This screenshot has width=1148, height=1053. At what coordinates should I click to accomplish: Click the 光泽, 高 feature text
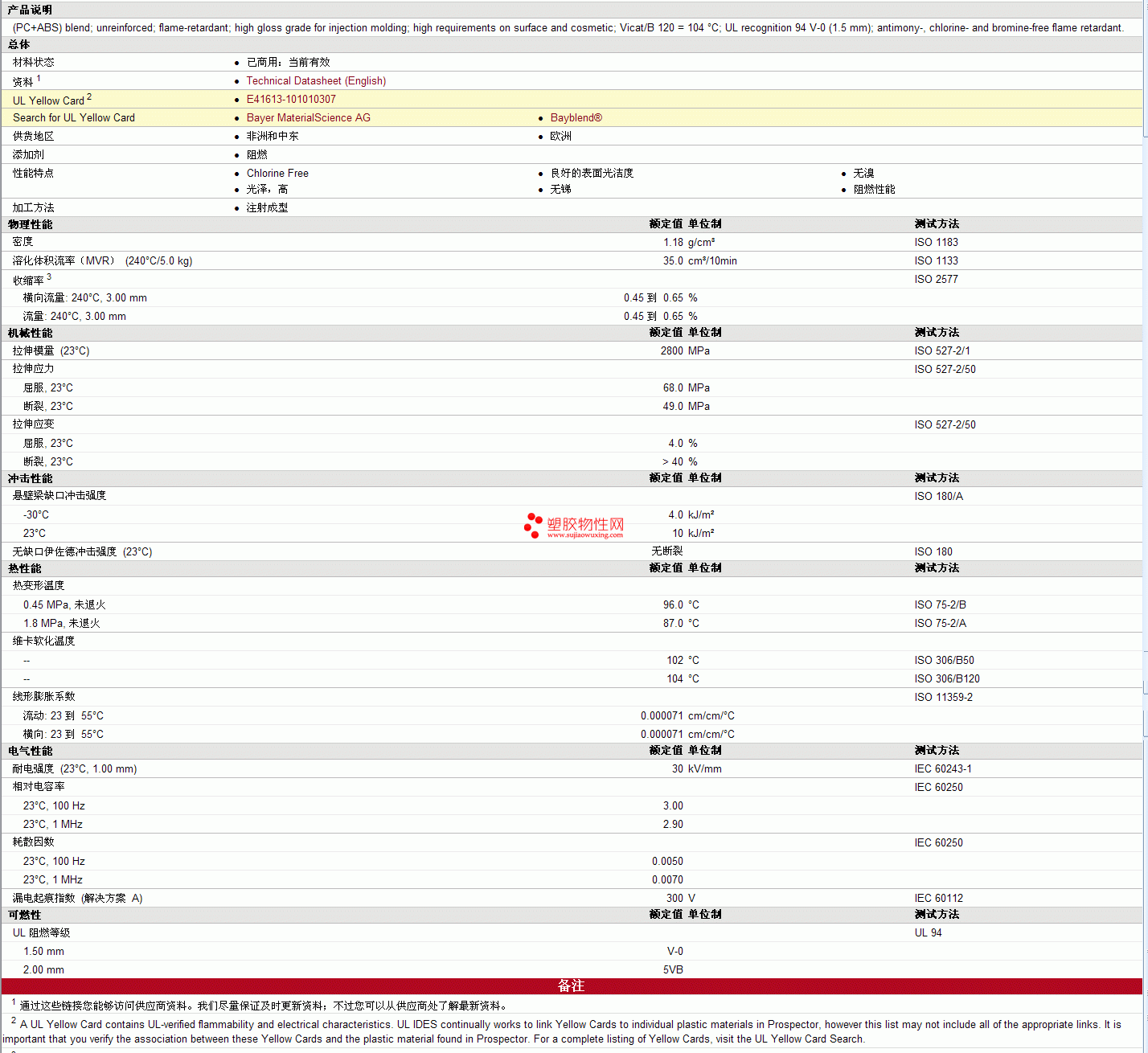pos(268,190)
